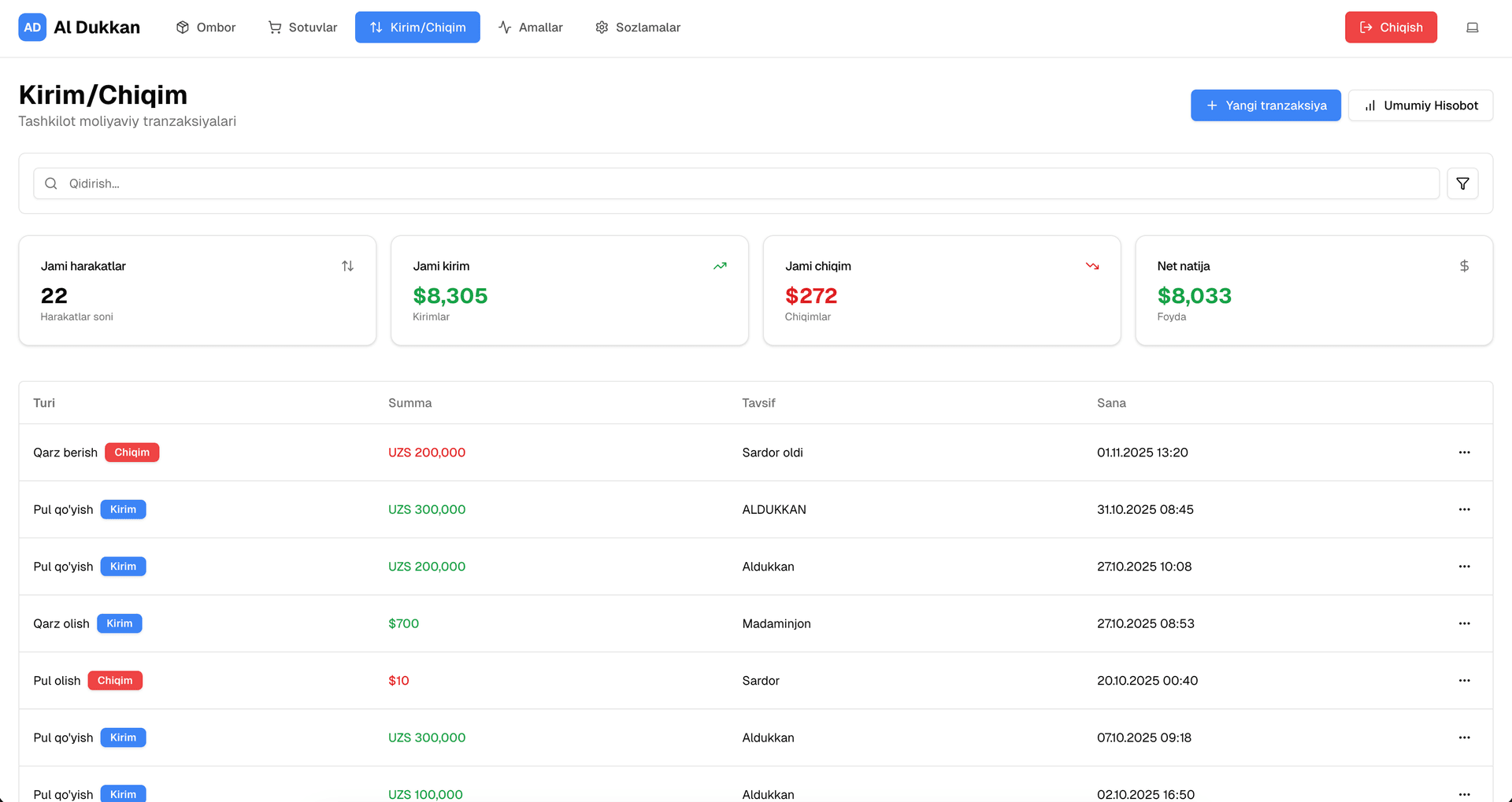Click the AD logo badge
Screen dimensions: 1512x802
(32, 28)
